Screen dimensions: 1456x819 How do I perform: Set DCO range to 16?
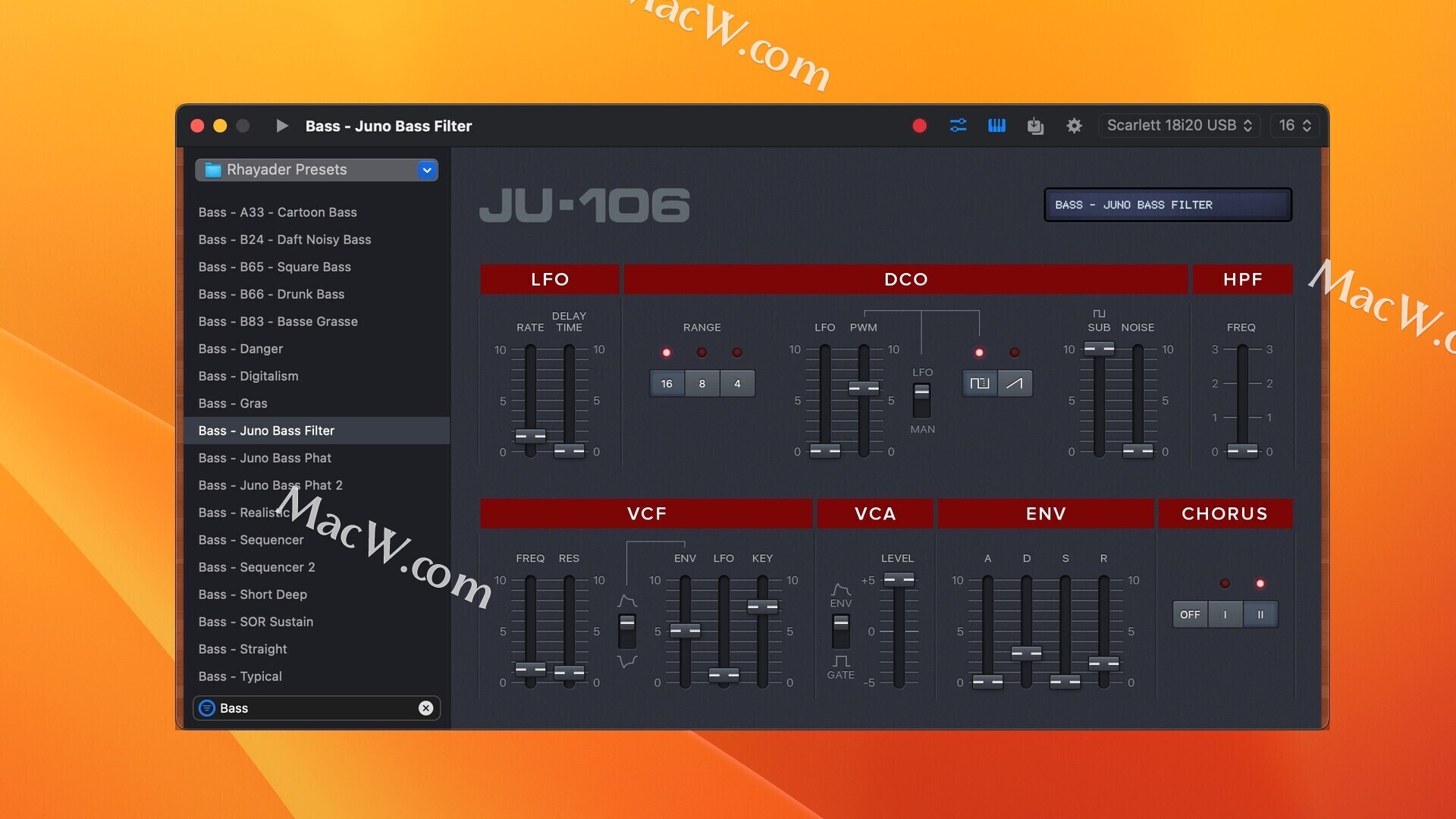667,384
